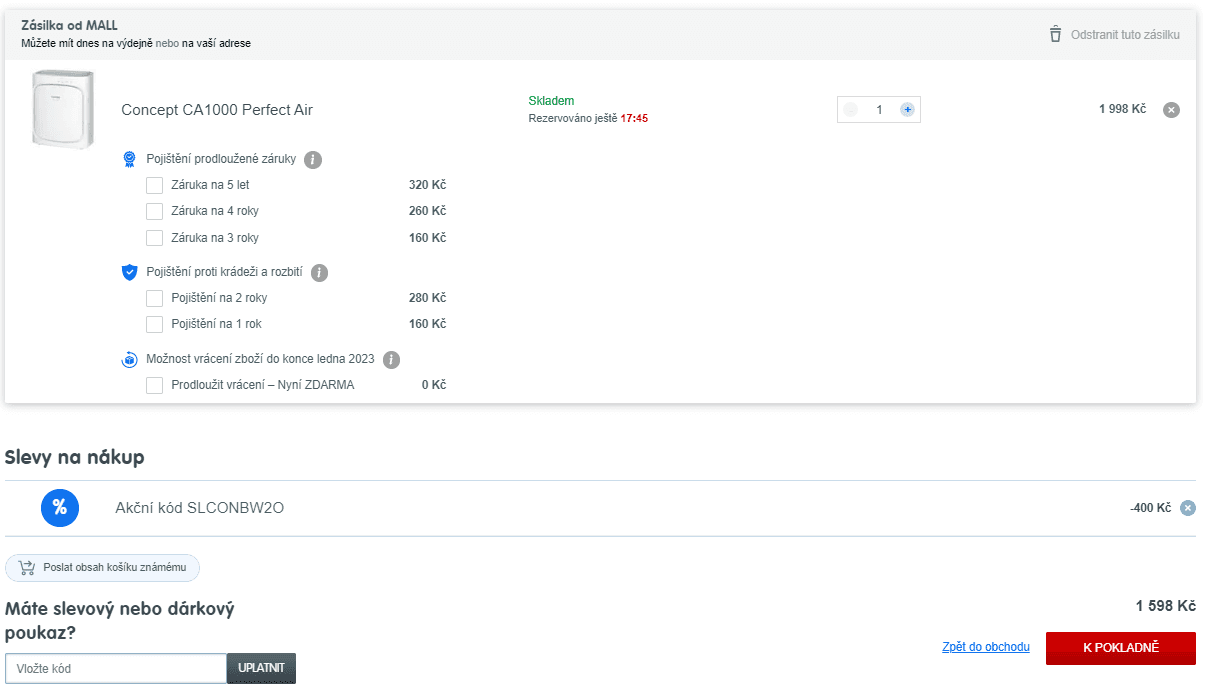Remove promo code SLCONBW2O with X icon
The image size is (1206, 693).
[x=1188, y=508]
